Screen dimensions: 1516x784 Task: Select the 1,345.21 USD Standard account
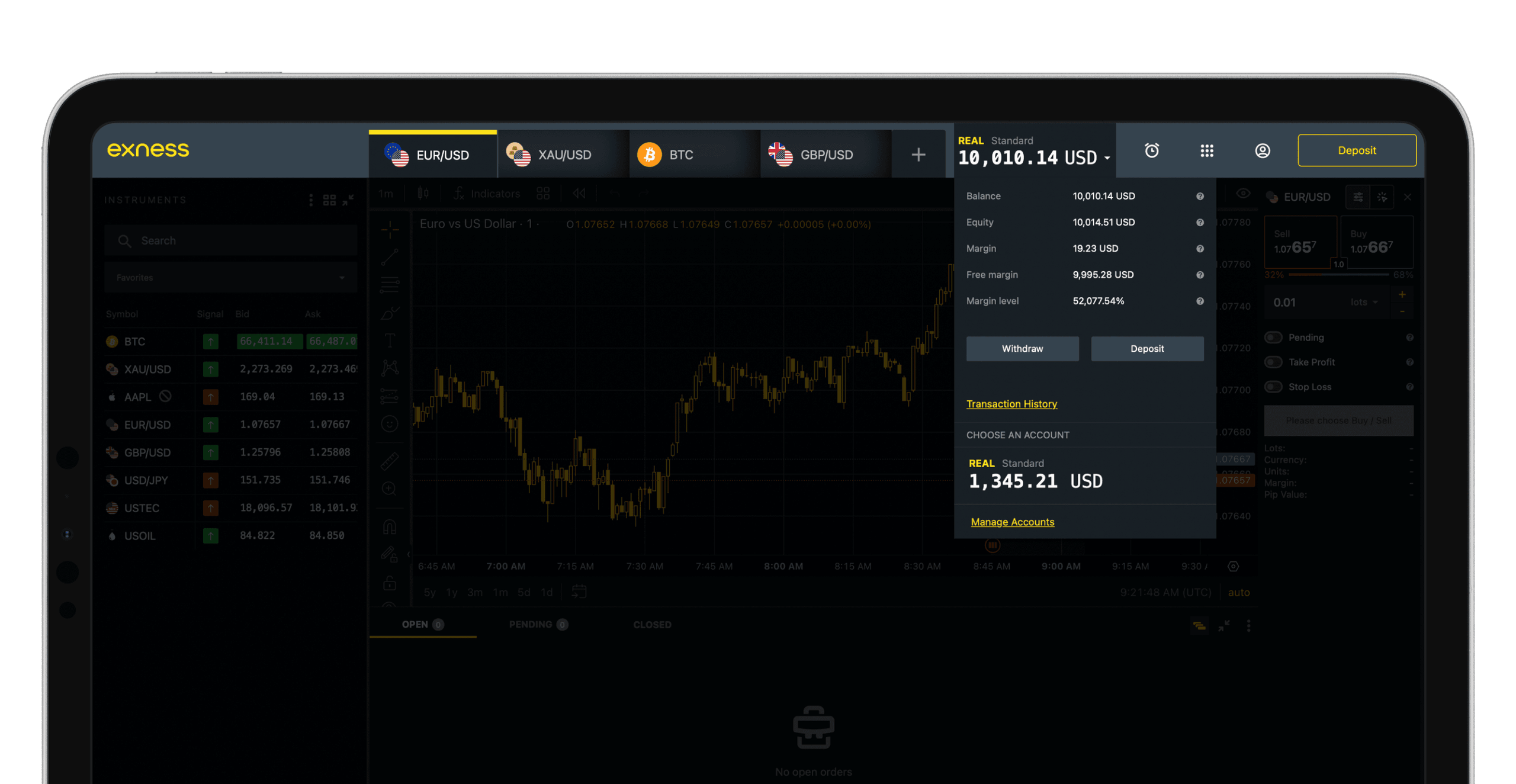(1084, 475)
